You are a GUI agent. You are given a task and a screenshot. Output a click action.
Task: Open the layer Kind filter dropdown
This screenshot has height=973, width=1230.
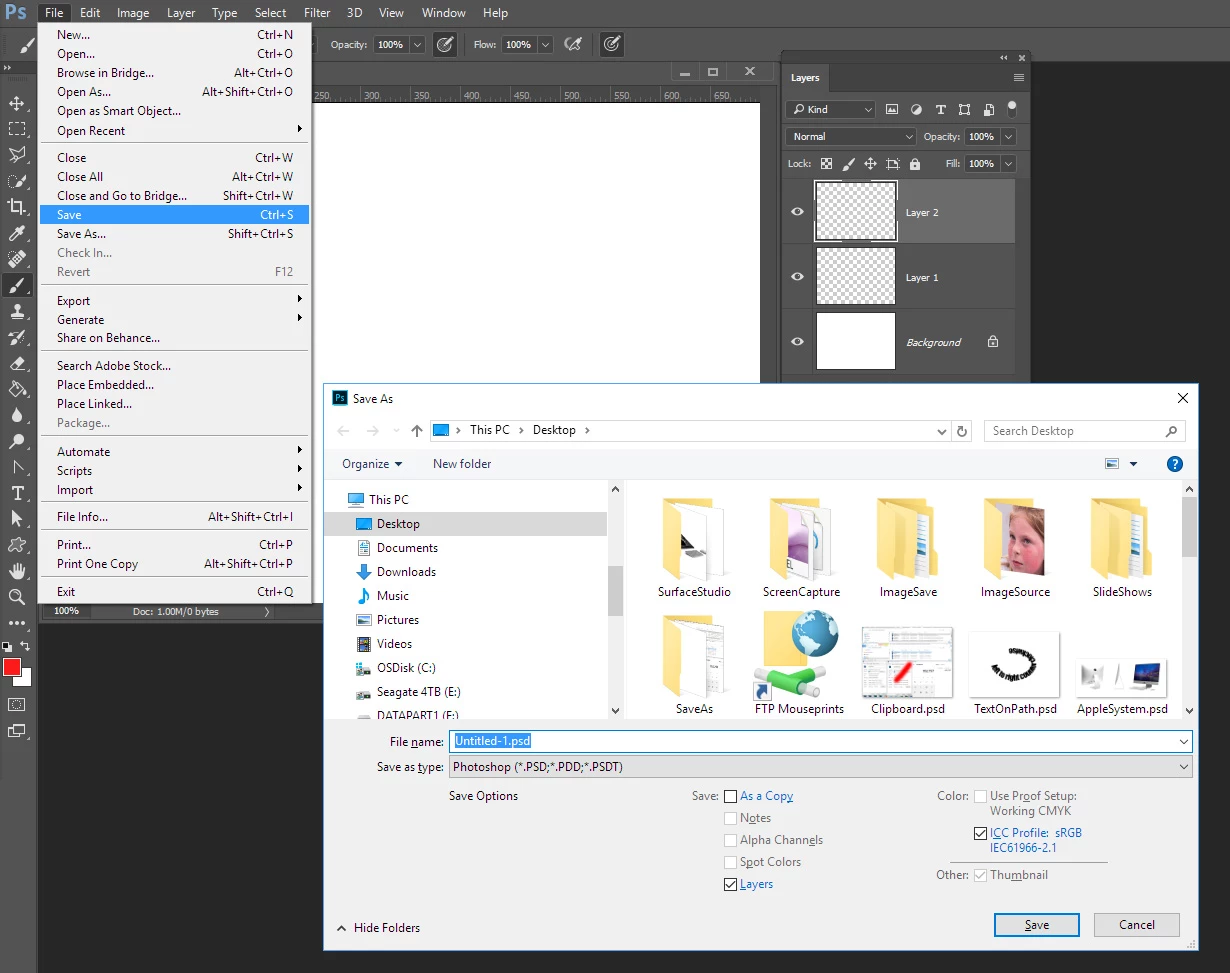pos(830,109)
